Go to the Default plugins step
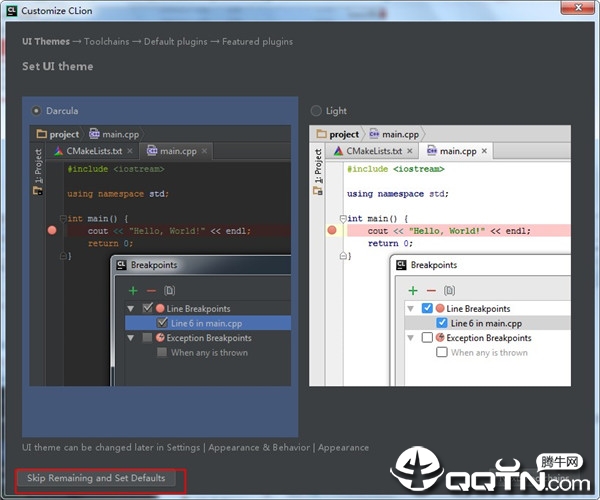The image size is (600, 500). (x=176, y=42)
